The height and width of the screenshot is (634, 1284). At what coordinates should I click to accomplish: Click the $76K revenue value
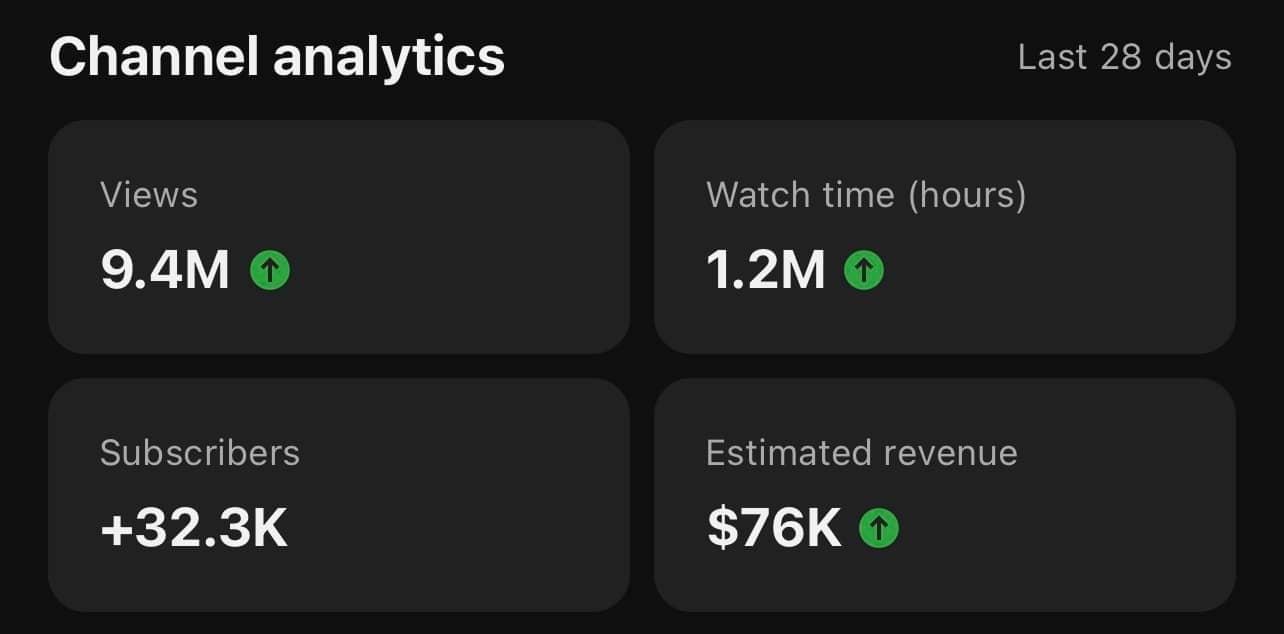click(774, 528)
